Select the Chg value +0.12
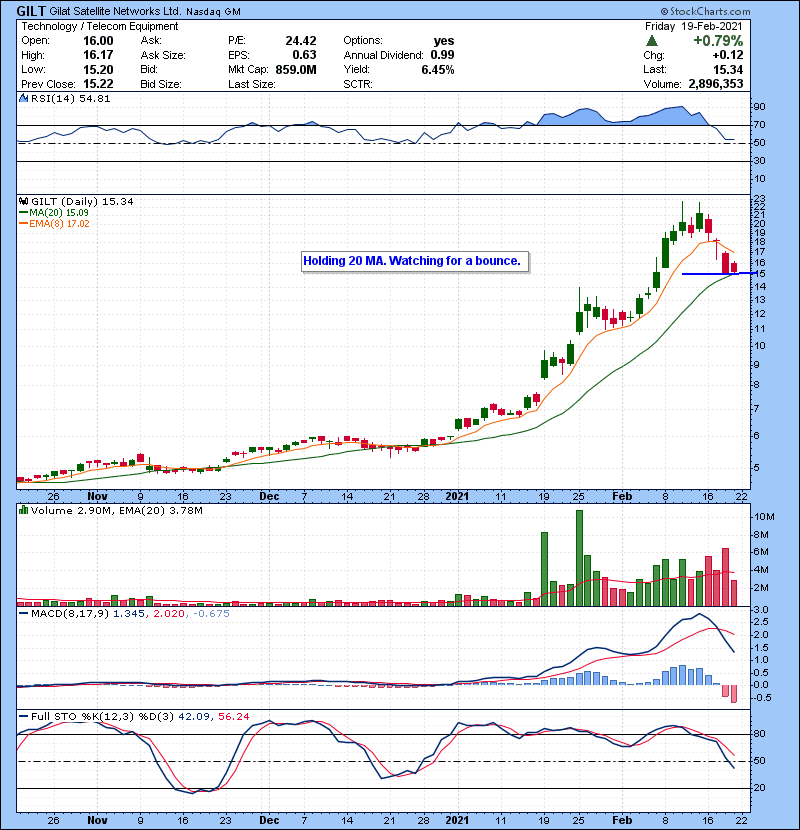The height and width of the screenshot is (830, 800). click(727, 55)
